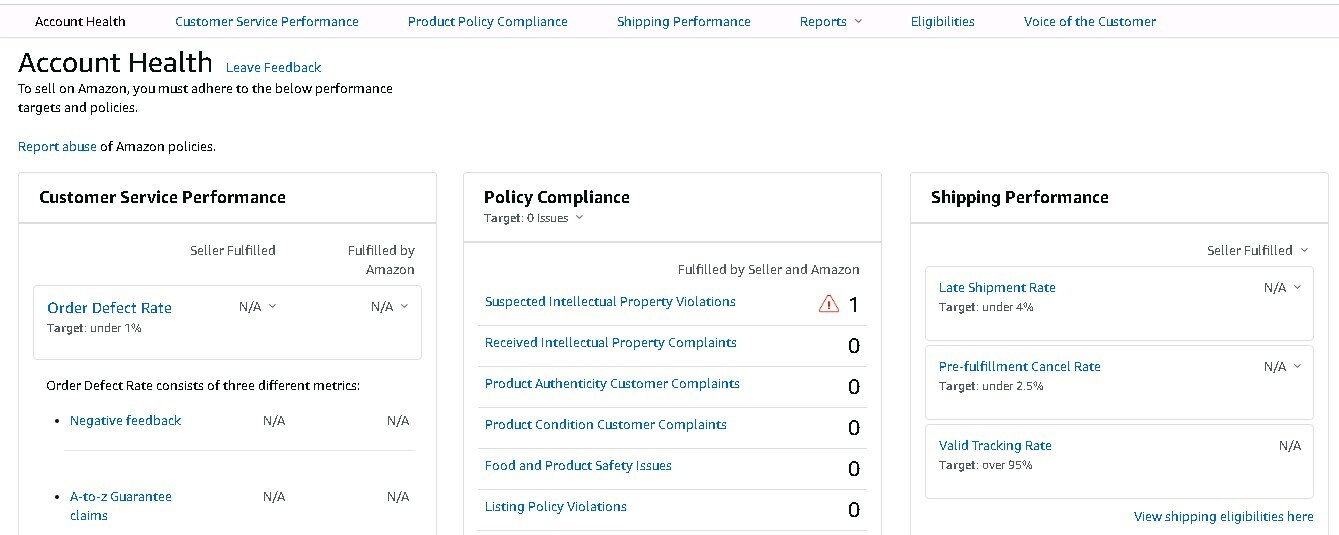
Task: Switch to Customer Service Performance tab
Action: coord(267,21)
